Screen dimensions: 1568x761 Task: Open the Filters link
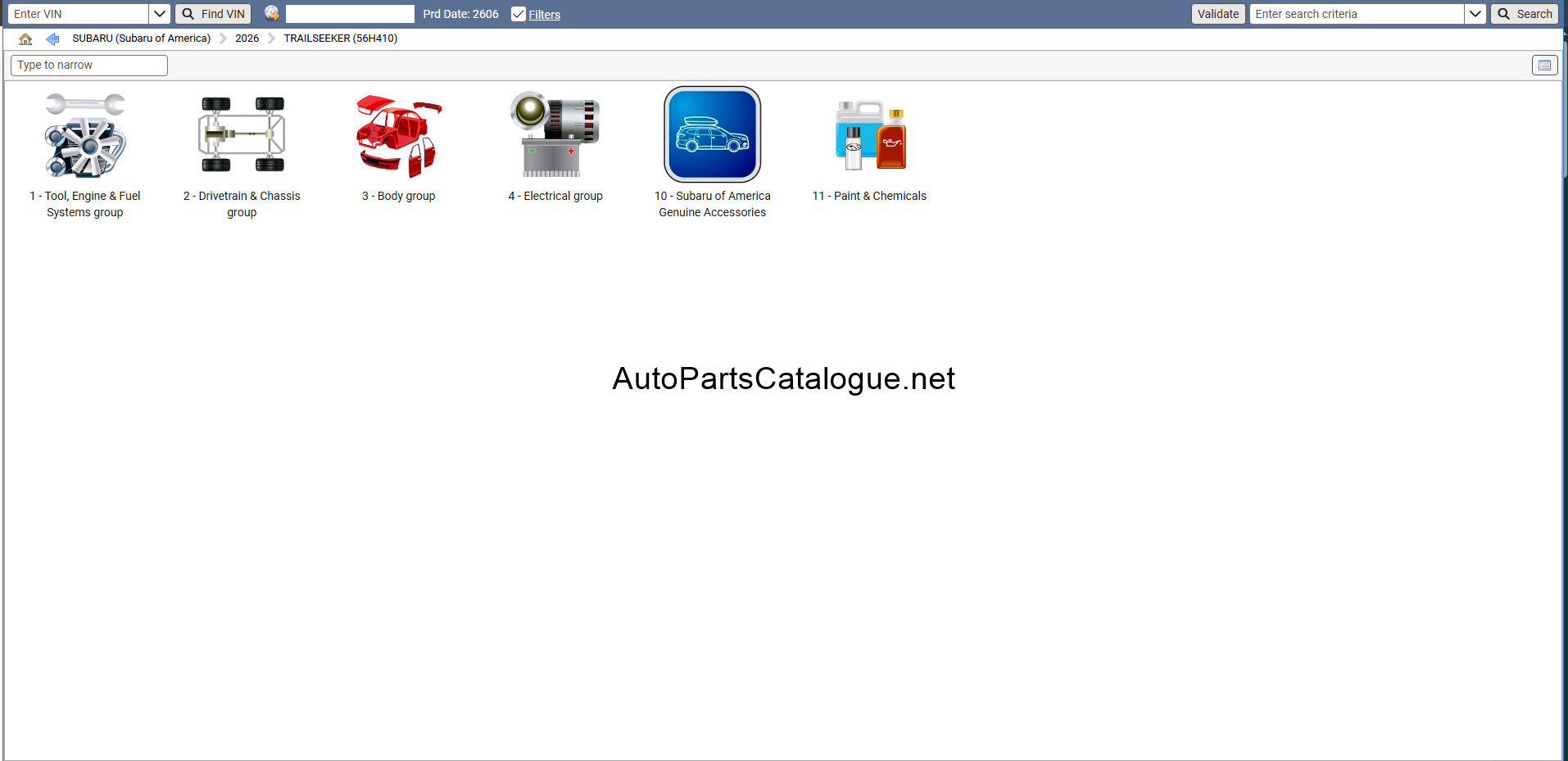544,15
